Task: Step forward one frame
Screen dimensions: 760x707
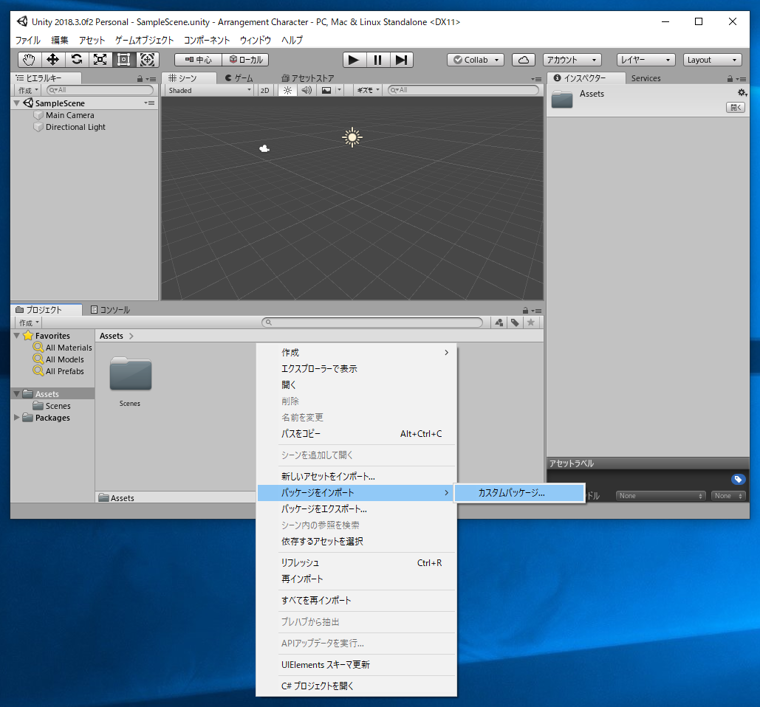Action: (401, 60)
